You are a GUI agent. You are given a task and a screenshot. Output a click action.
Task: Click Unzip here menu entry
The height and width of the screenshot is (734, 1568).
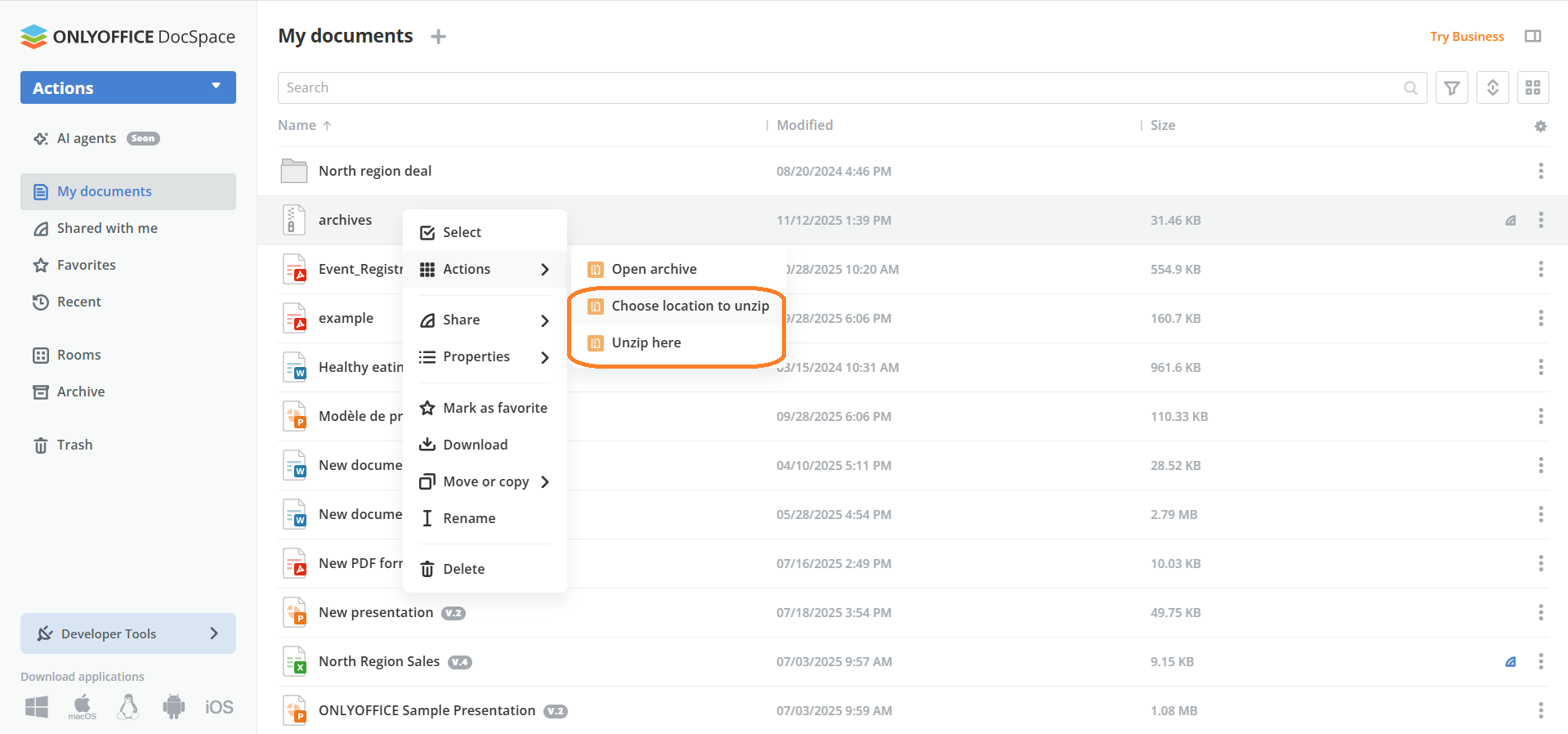[x=678, y=342]
